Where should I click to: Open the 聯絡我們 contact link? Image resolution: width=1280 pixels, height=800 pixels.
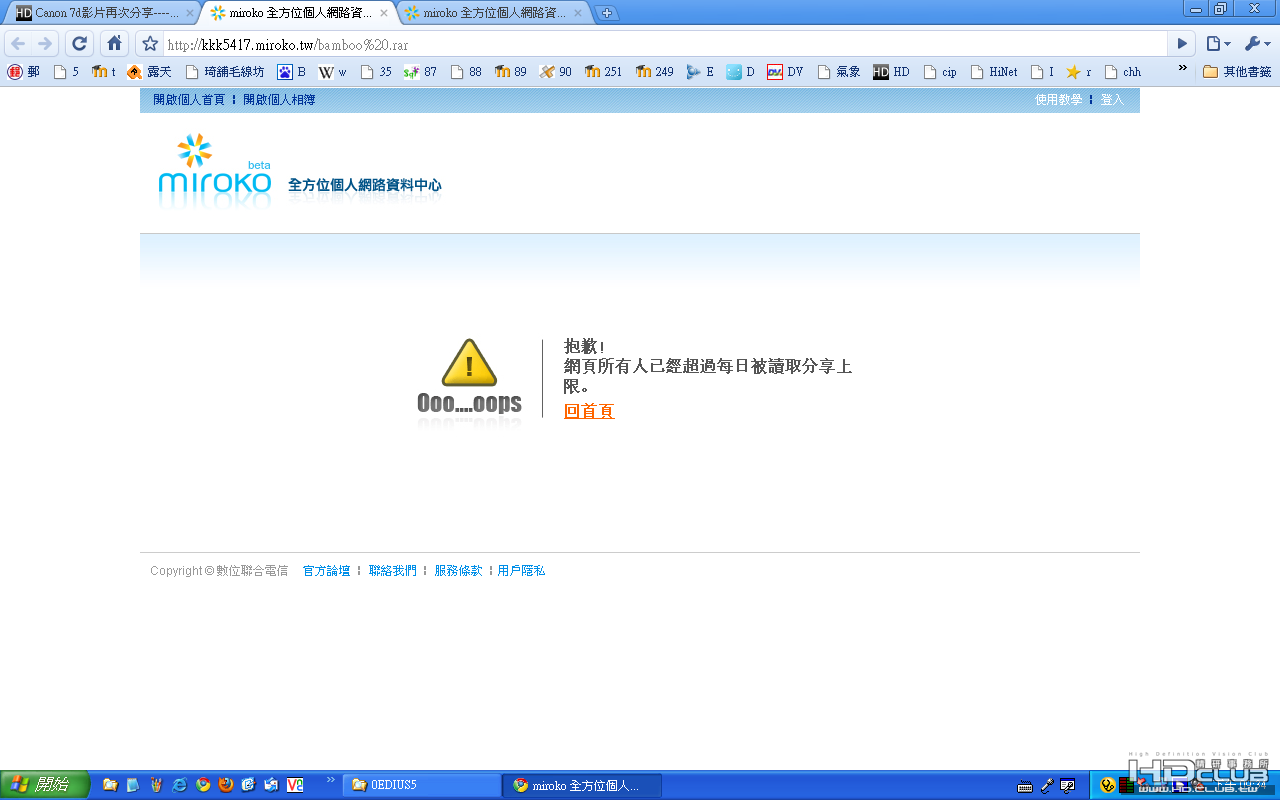tap(393, 571)
